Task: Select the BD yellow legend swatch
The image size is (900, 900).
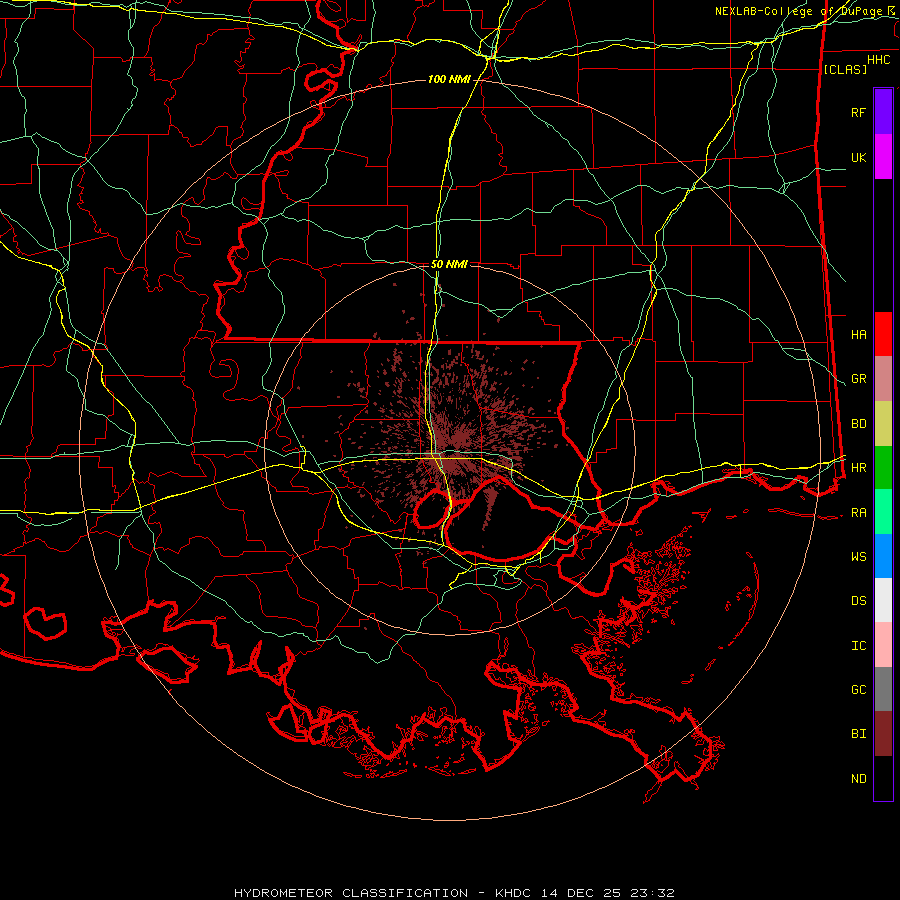Action: [x=883, y=424]
